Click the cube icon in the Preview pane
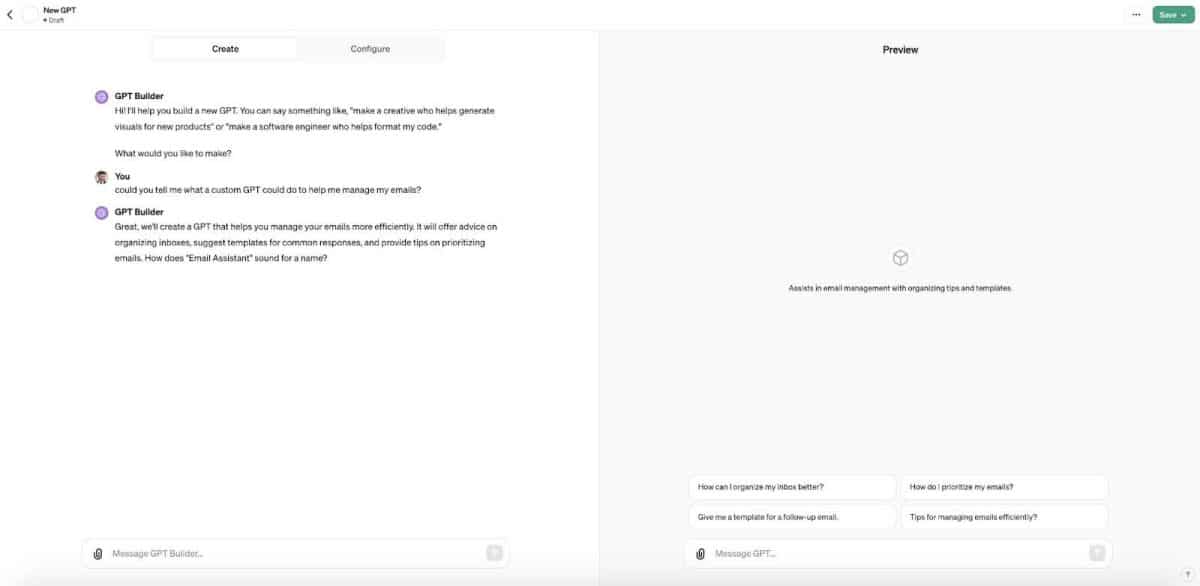This screenshot has height=586, width=1200. [x=900, y=258]
